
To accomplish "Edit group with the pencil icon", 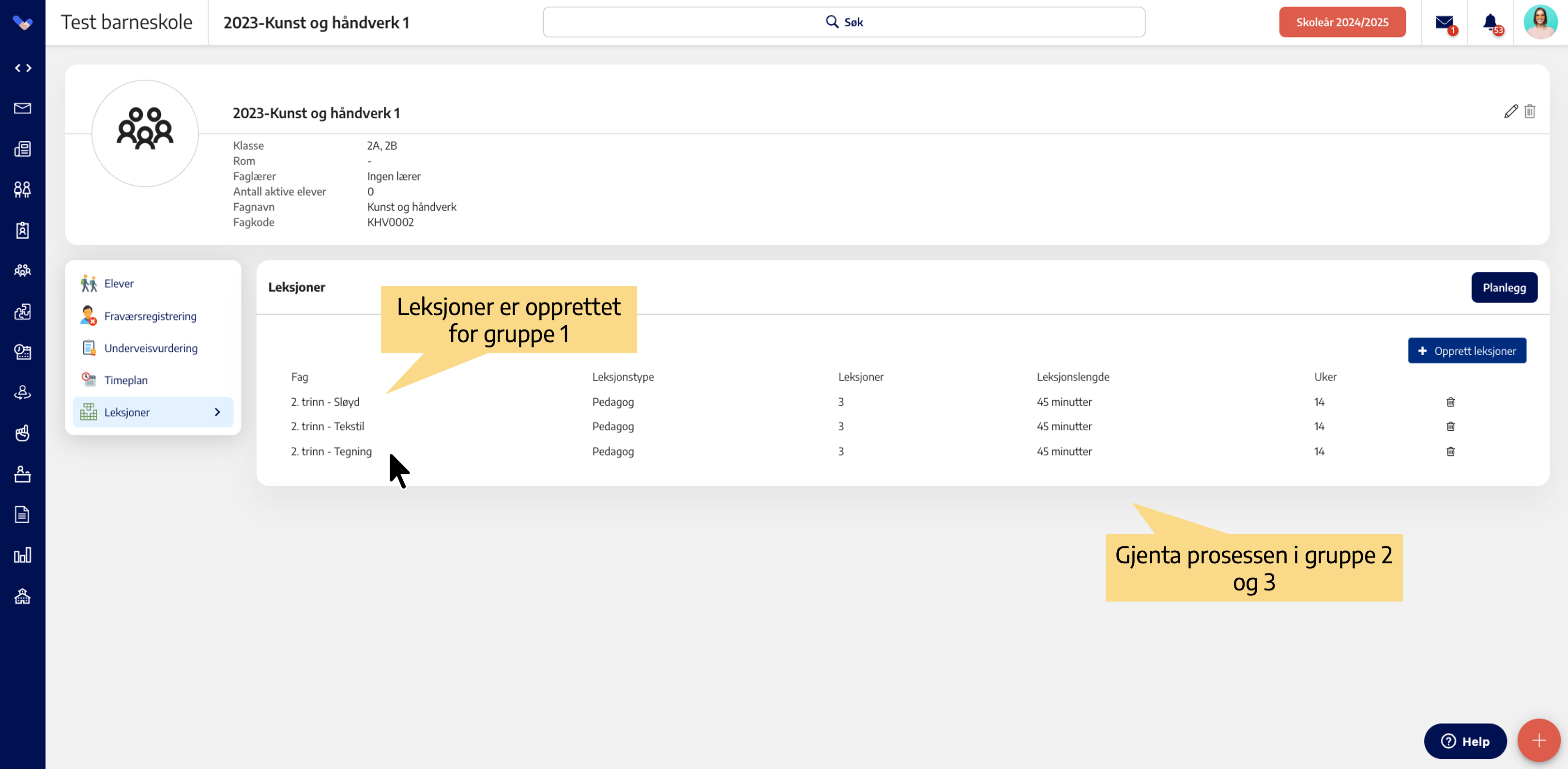I will (1511, 111).
